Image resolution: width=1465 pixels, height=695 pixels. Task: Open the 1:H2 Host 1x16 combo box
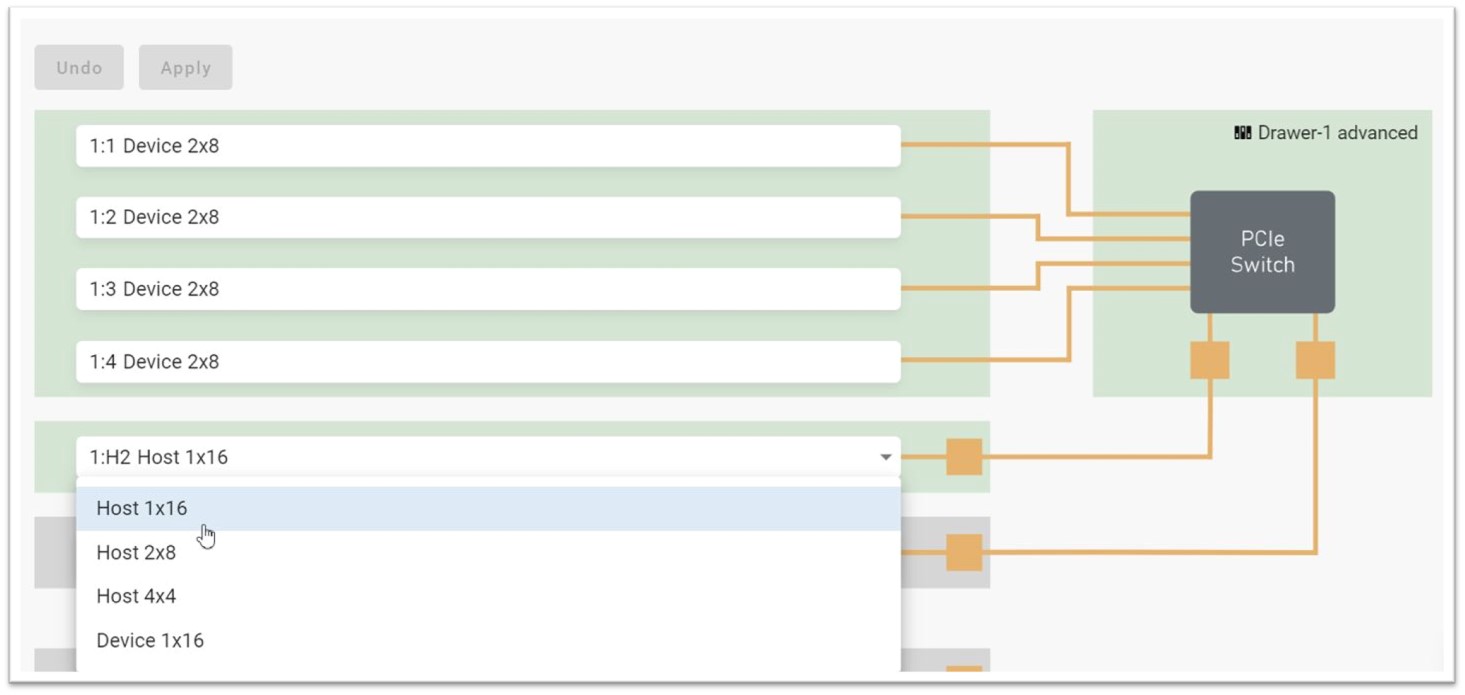[x=488, y=457]
